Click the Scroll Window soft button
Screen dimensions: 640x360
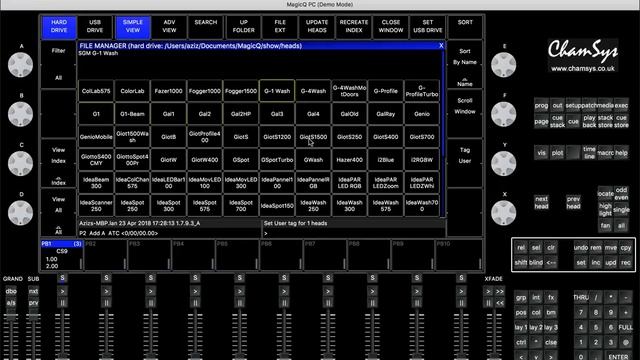464,113
